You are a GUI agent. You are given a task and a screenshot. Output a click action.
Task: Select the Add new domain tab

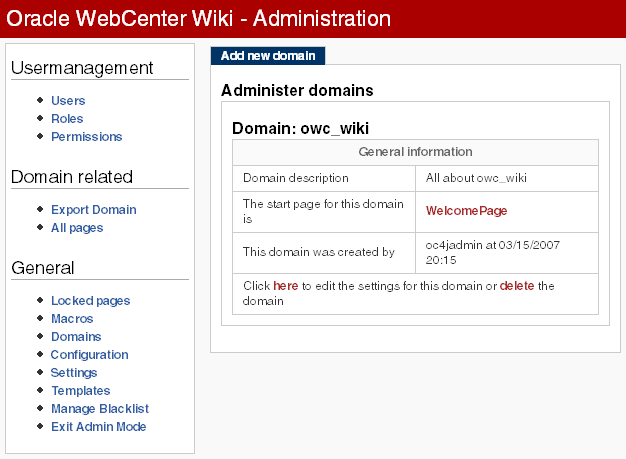pos(268,55)
